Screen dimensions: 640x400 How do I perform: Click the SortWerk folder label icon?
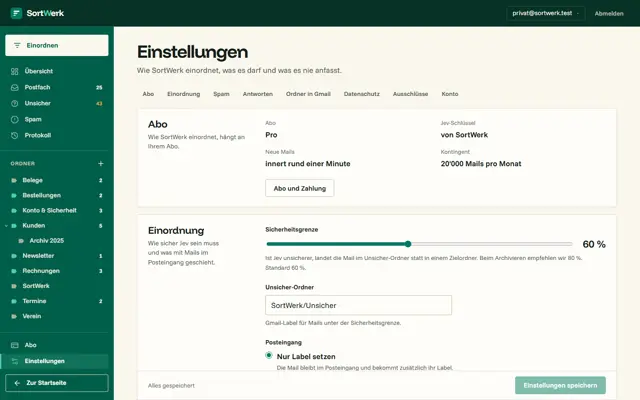pyautogui.click(x=14, y=286)
